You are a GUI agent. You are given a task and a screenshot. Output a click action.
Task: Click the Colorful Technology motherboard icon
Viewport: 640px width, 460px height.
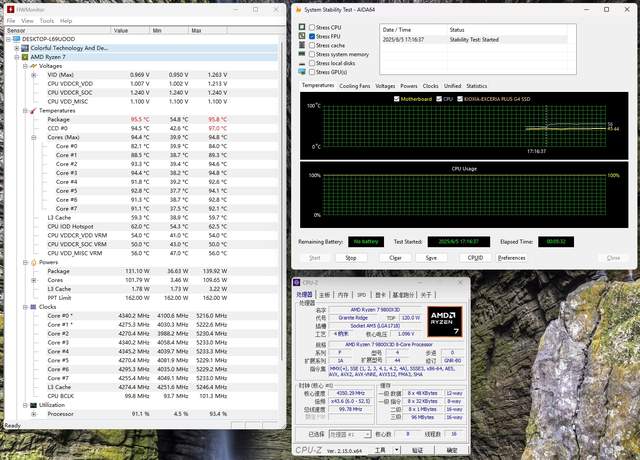[x=25, y=48]
